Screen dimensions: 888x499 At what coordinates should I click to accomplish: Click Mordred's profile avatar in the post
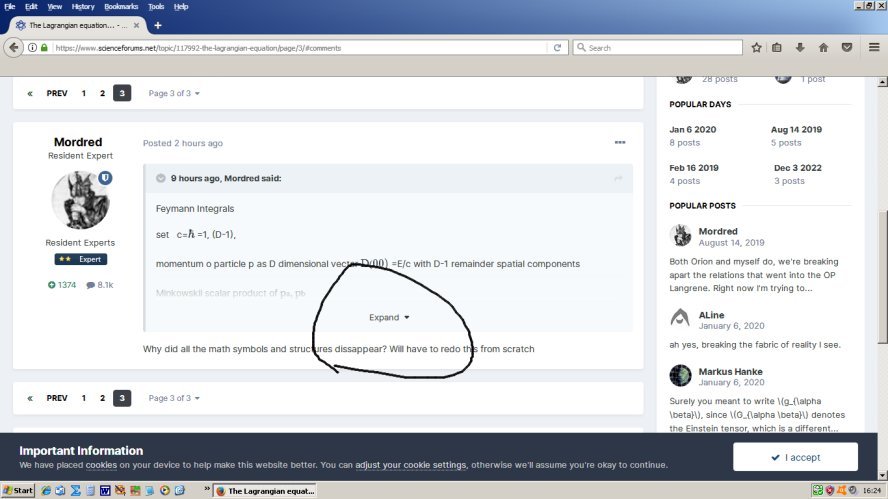(80, 200)
